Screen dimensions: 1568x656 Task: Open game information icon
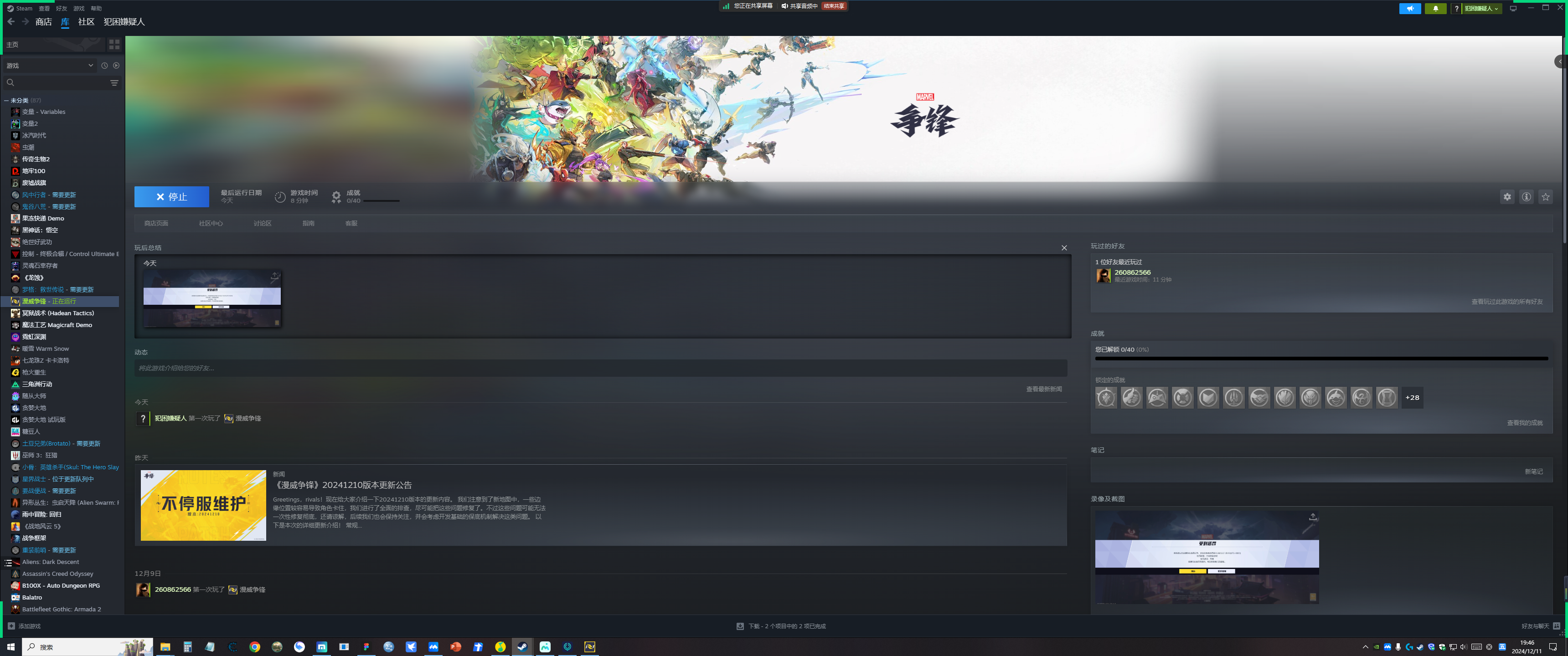click(1526, 196)
